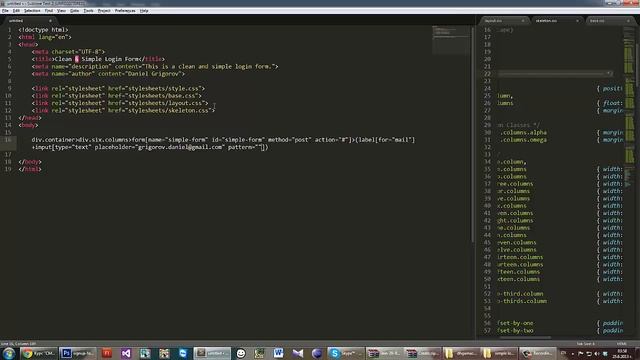
Task: Click the 'Clean & Simple Login Form' title text
Action: [97, 59]
